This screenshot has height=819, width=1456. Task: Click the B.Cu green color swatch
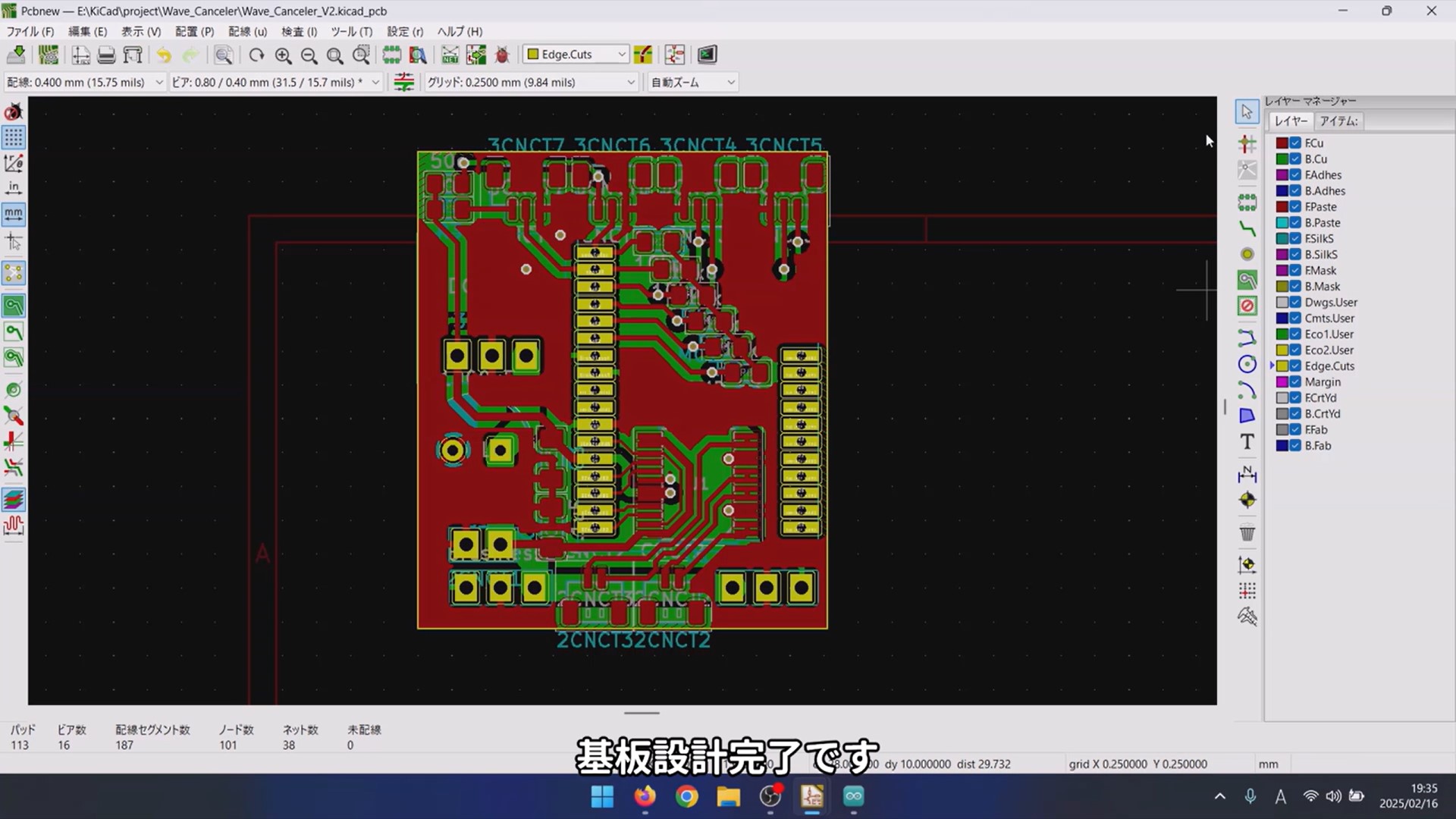(1282, 159)
